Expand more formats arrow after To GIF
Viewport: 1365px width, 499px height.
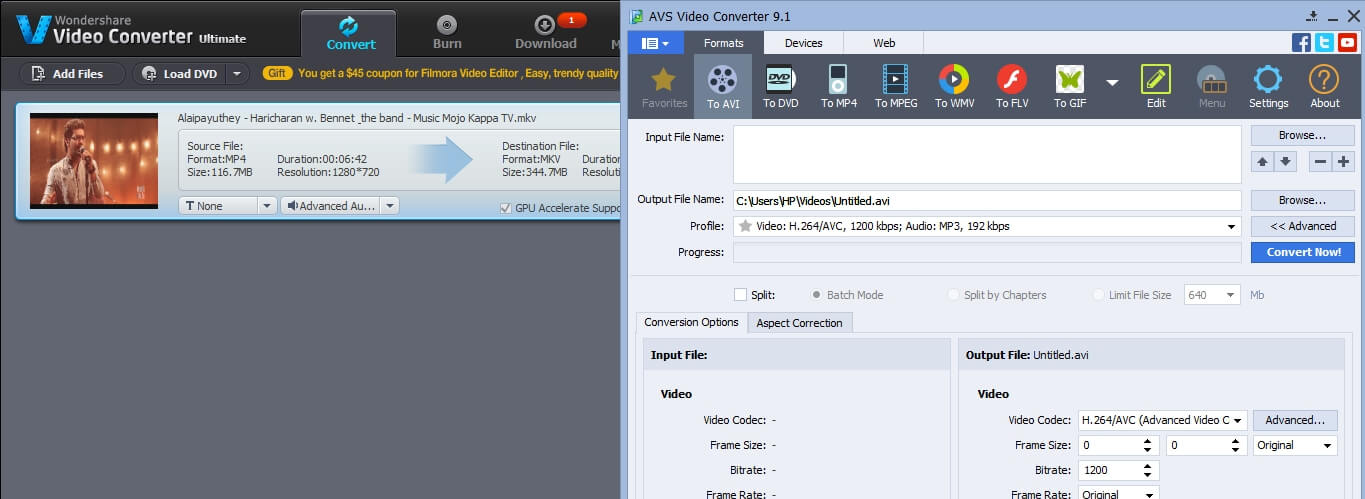pos(1112,83)
